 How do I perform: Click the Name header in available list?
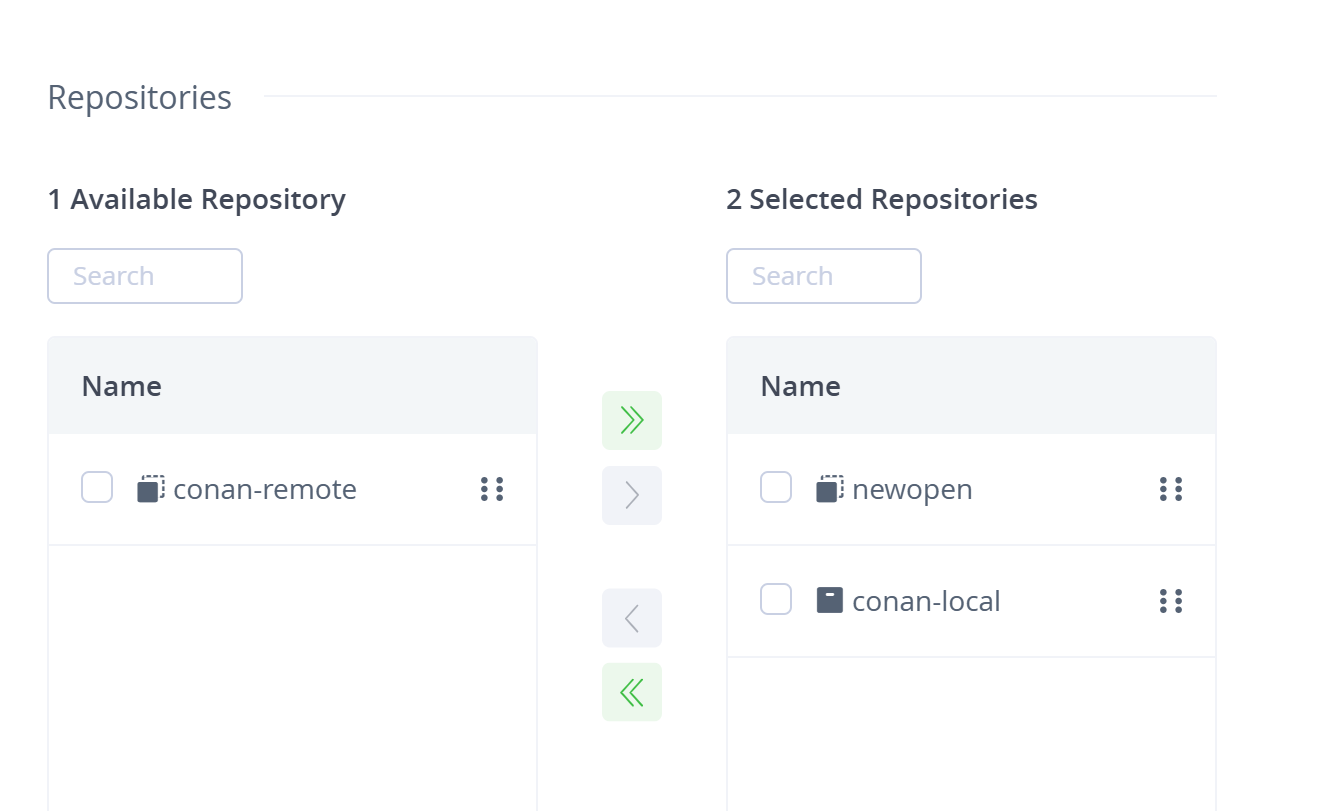122,386
